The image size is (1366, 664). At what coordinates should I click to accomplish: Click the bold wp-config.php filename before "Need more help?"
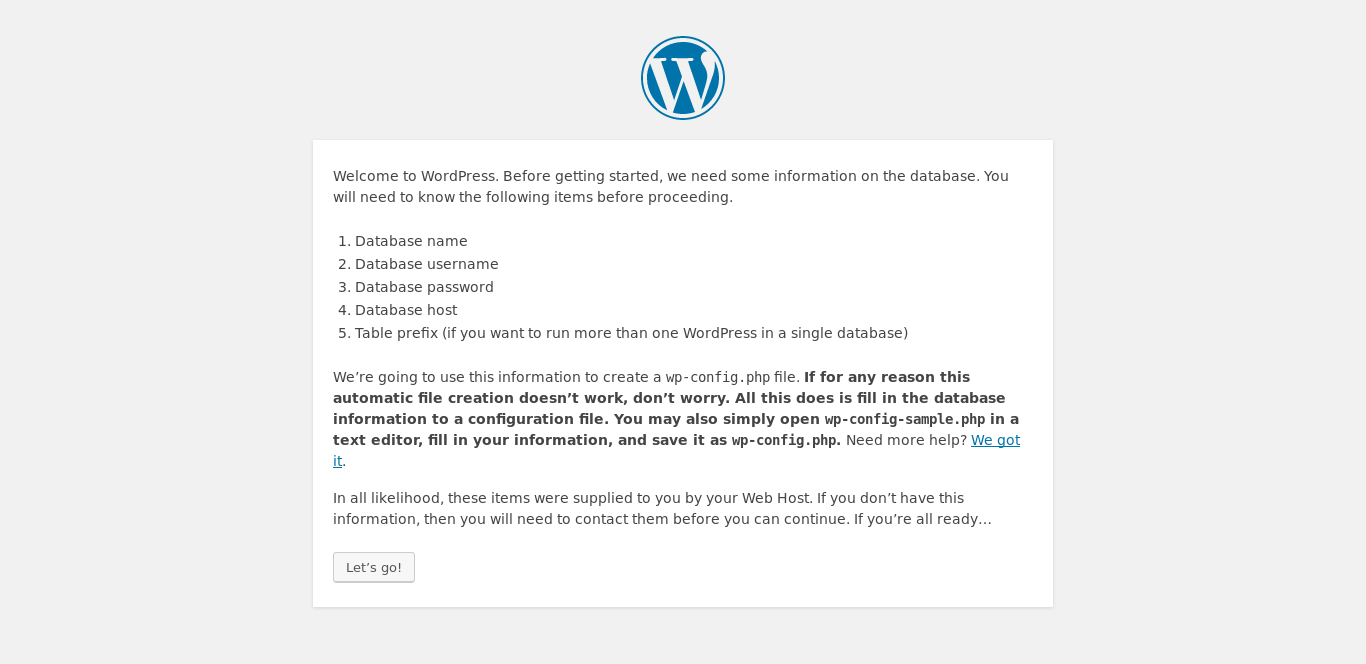(784, 441)
